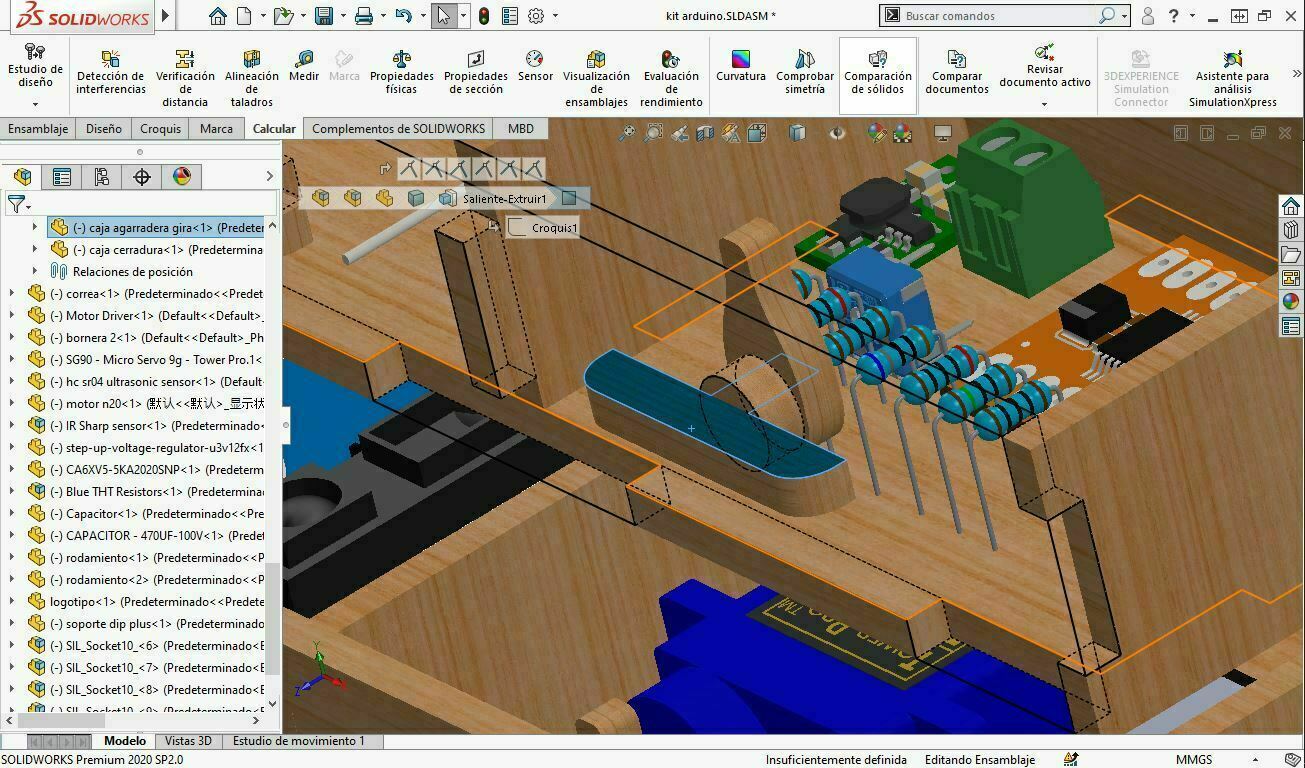
Task: Launch Comparar documentos
Action: [957, 73]
